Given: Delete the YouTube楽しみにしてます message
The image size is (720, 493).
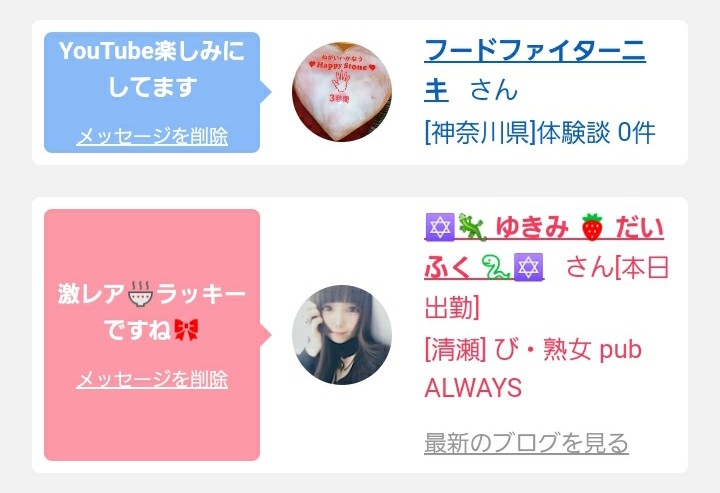Looking at the screenshot, I should (x=152, y=136).
